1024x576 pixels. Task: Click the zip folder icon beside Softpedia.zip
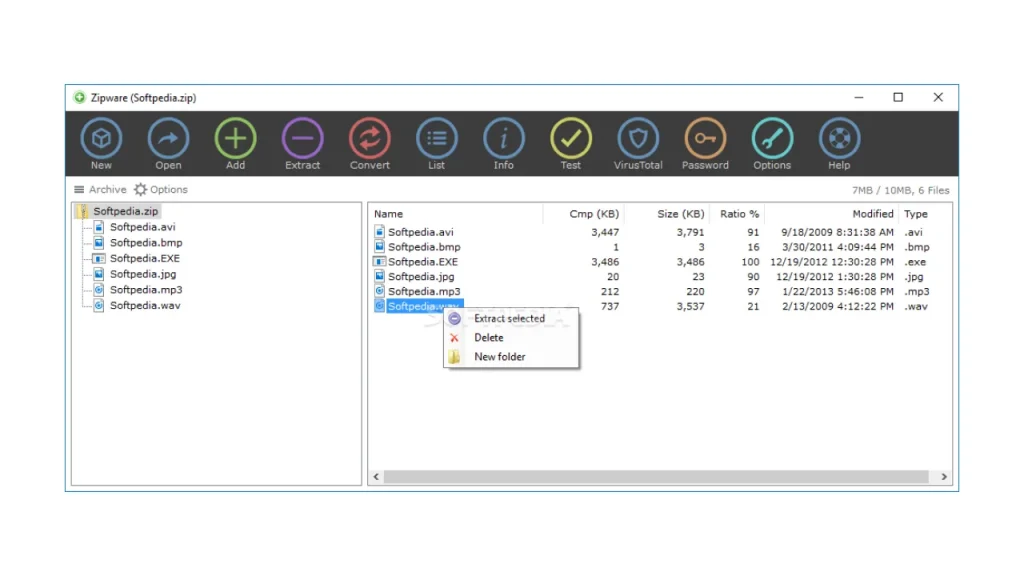click(84, 211)
